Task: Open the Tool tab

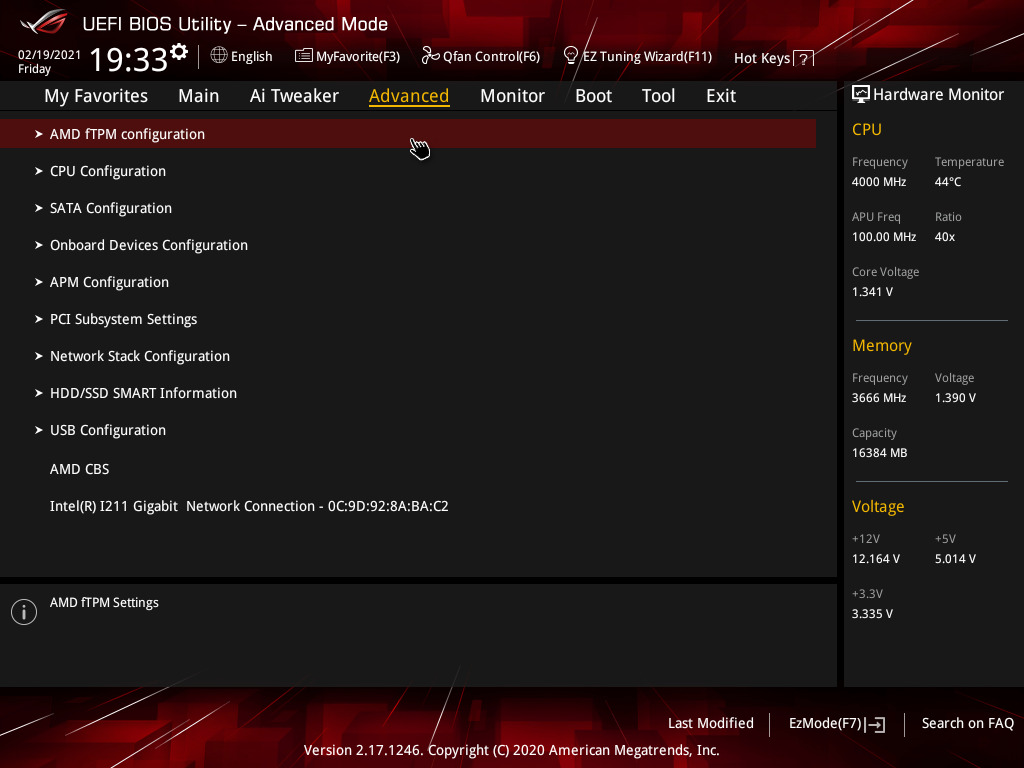Action: tap(658, 96)
